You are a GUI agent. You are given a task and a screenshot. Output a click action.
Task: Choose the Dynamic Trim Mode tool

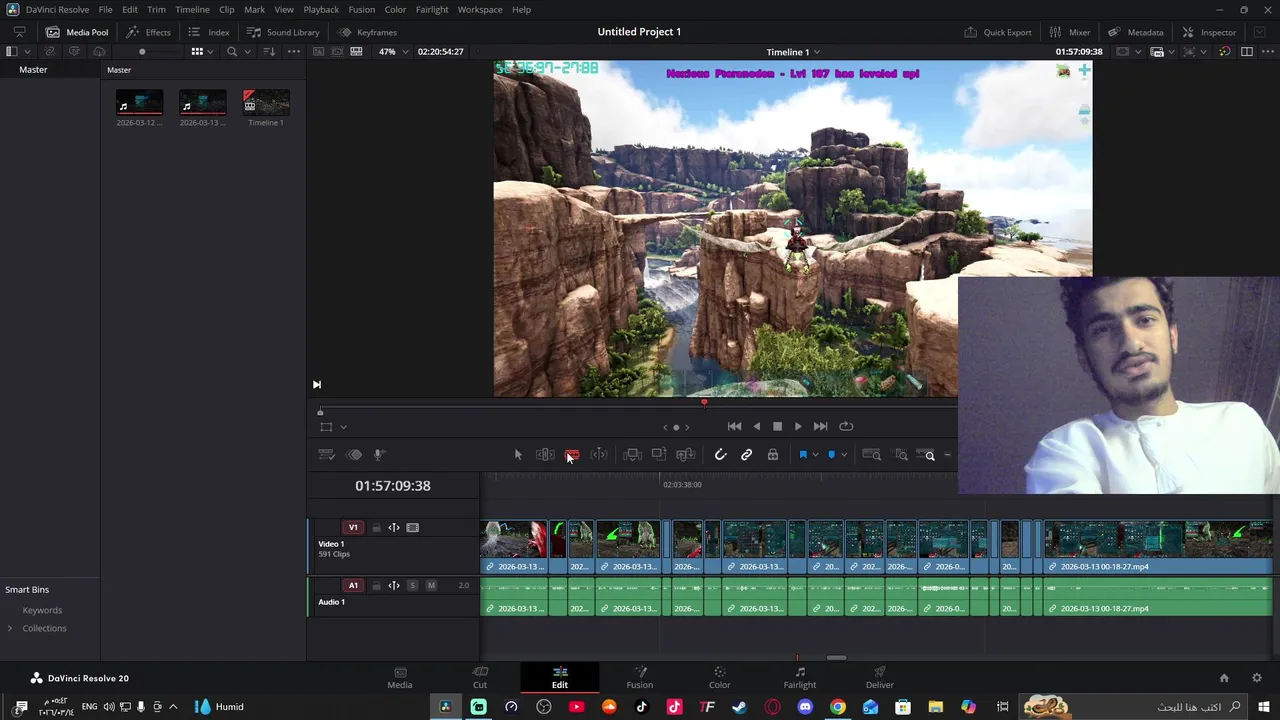pyautogui.click(x=599, y=455)
